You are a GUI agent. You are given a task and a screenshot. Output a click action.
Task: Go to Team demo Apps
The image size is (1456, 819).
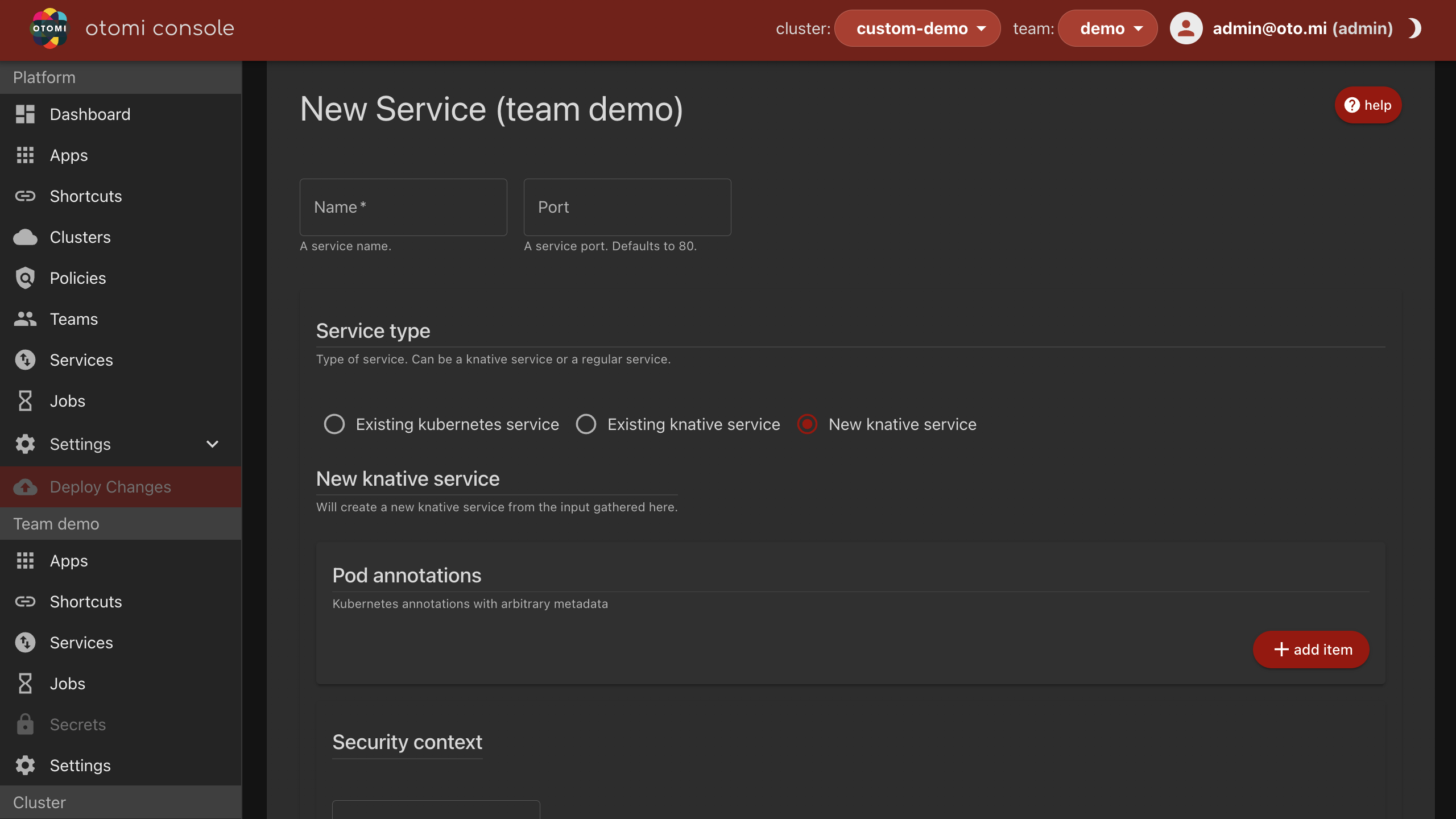[x=69, y=561]
